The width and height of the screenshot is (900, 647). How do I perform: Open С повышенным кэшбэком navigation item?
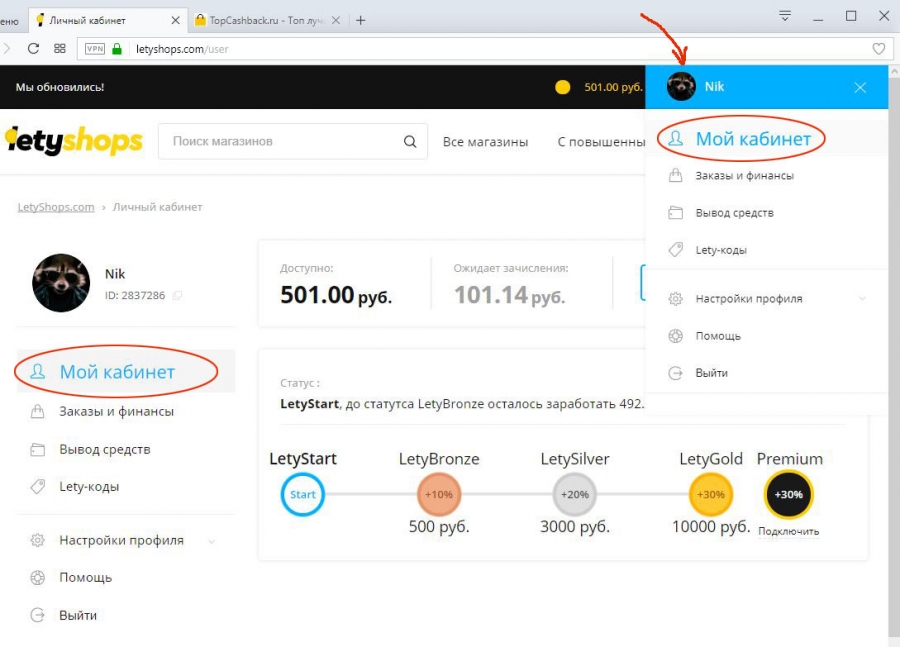pyautogui.click(x=601, y=142)
